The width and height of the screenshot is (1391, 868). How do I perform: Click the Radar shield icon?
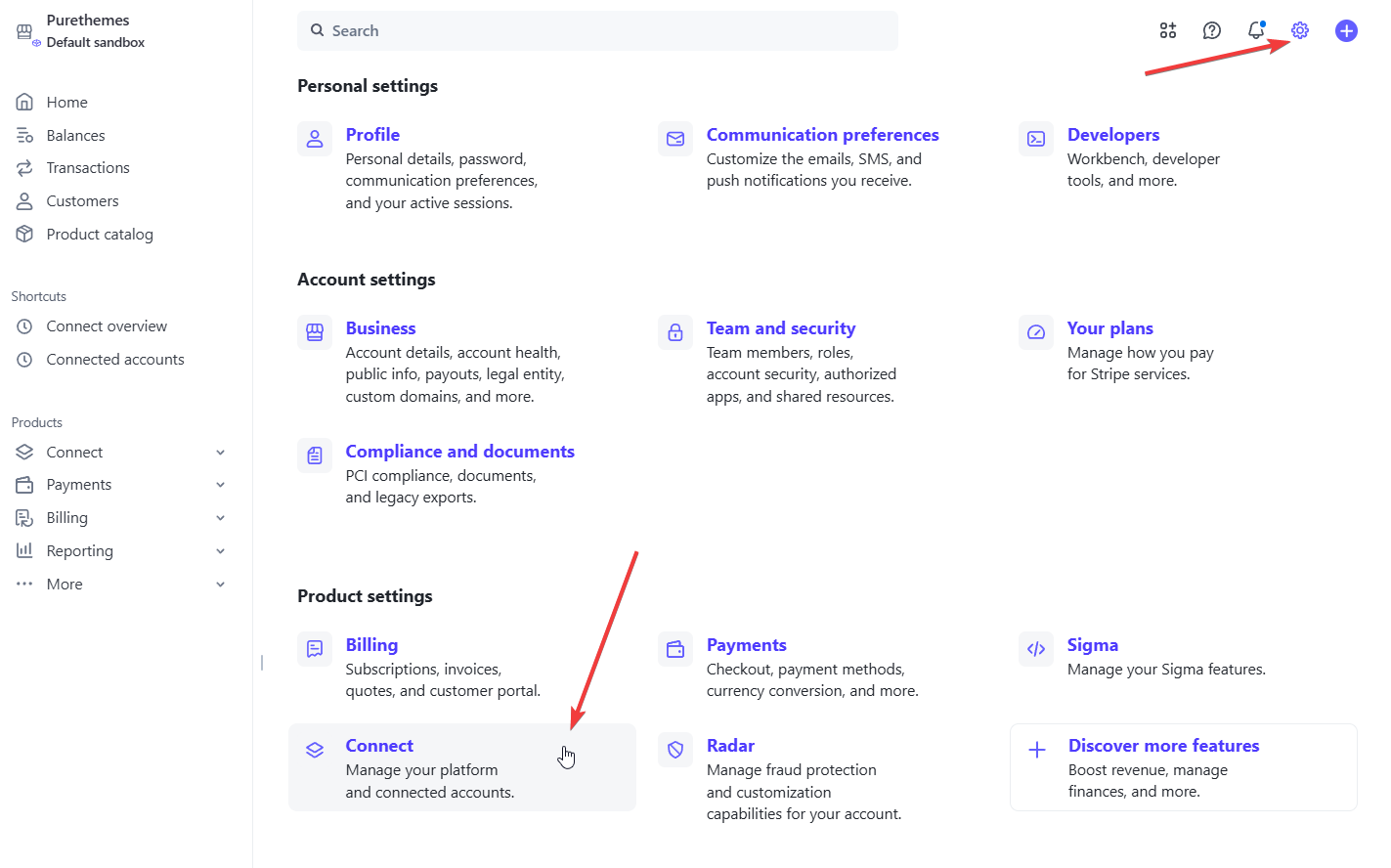[x=675, y=750]
